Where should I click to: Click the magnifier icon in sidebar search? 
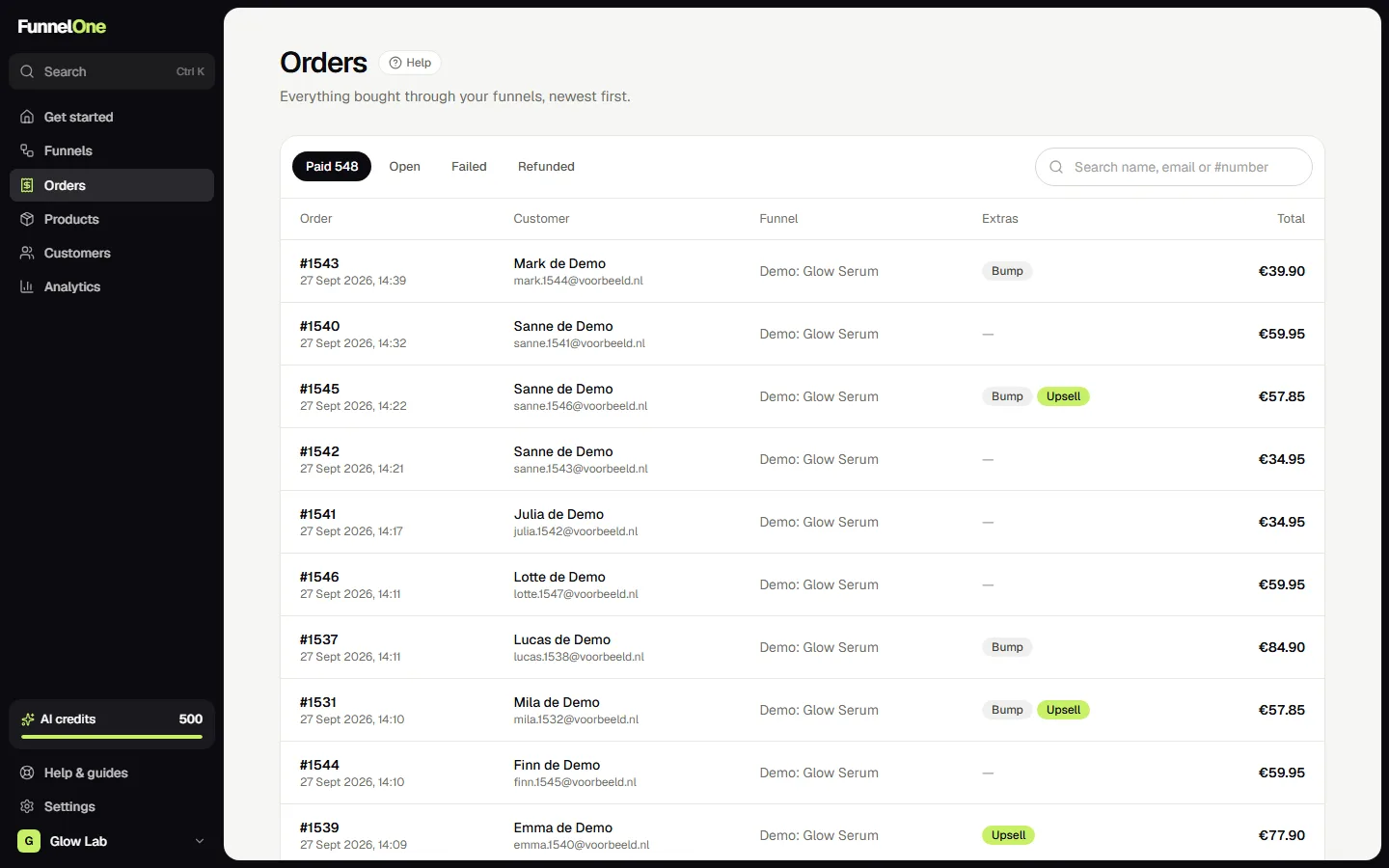[x=27, y=71]
